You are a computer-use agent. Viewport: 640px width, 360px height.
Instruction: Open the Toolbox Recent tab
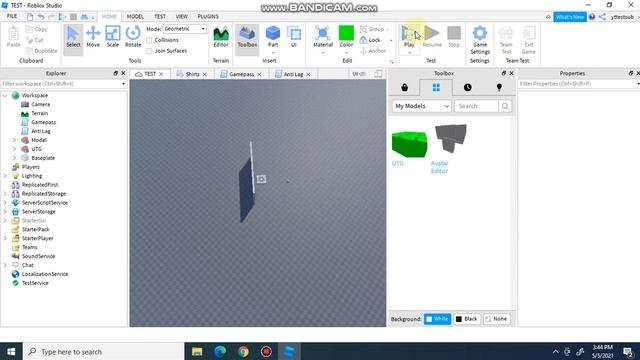coord(467,87)
